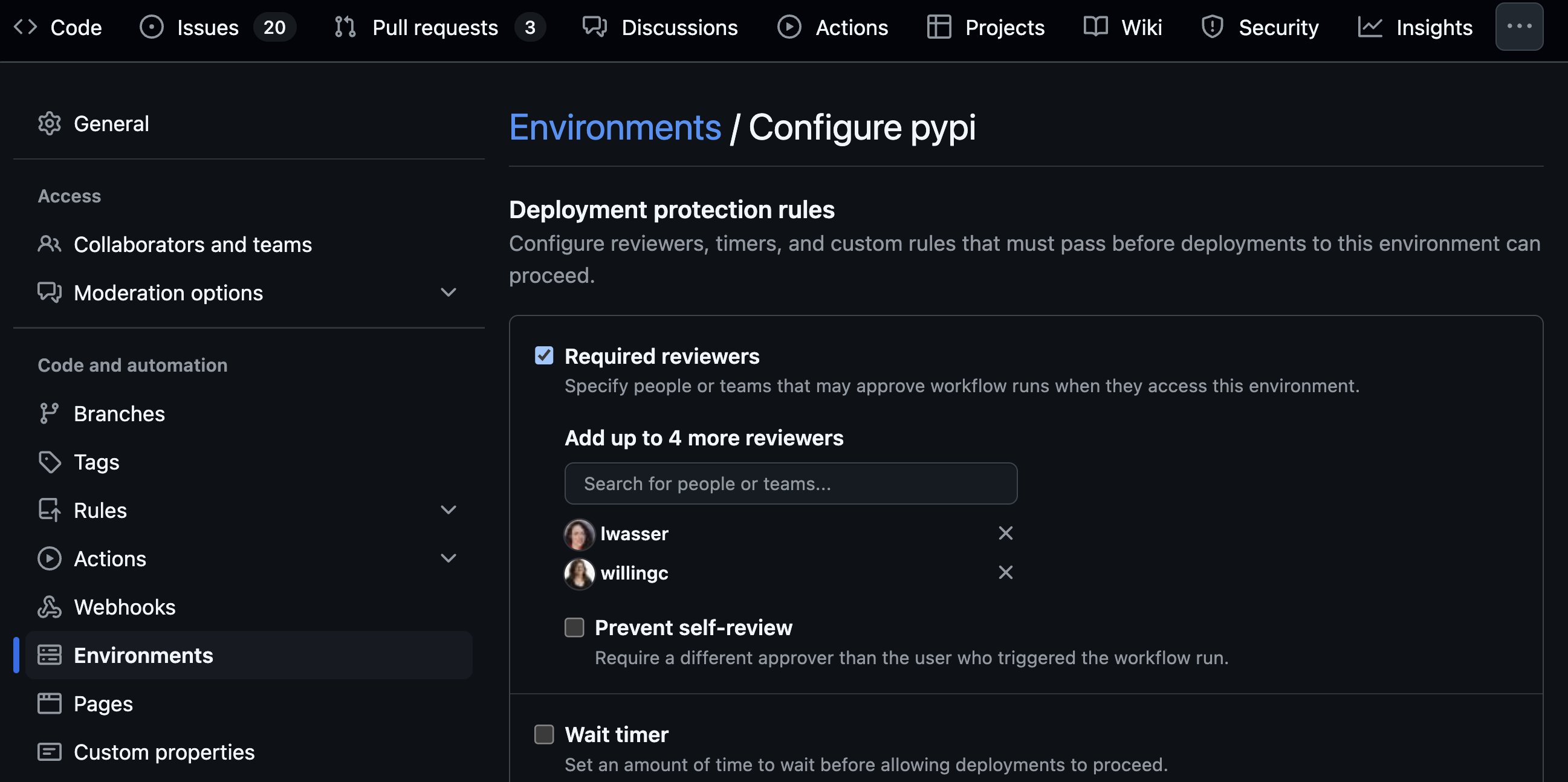
Task: Click lwasser's avatar
Action: [x=579, y=534]
